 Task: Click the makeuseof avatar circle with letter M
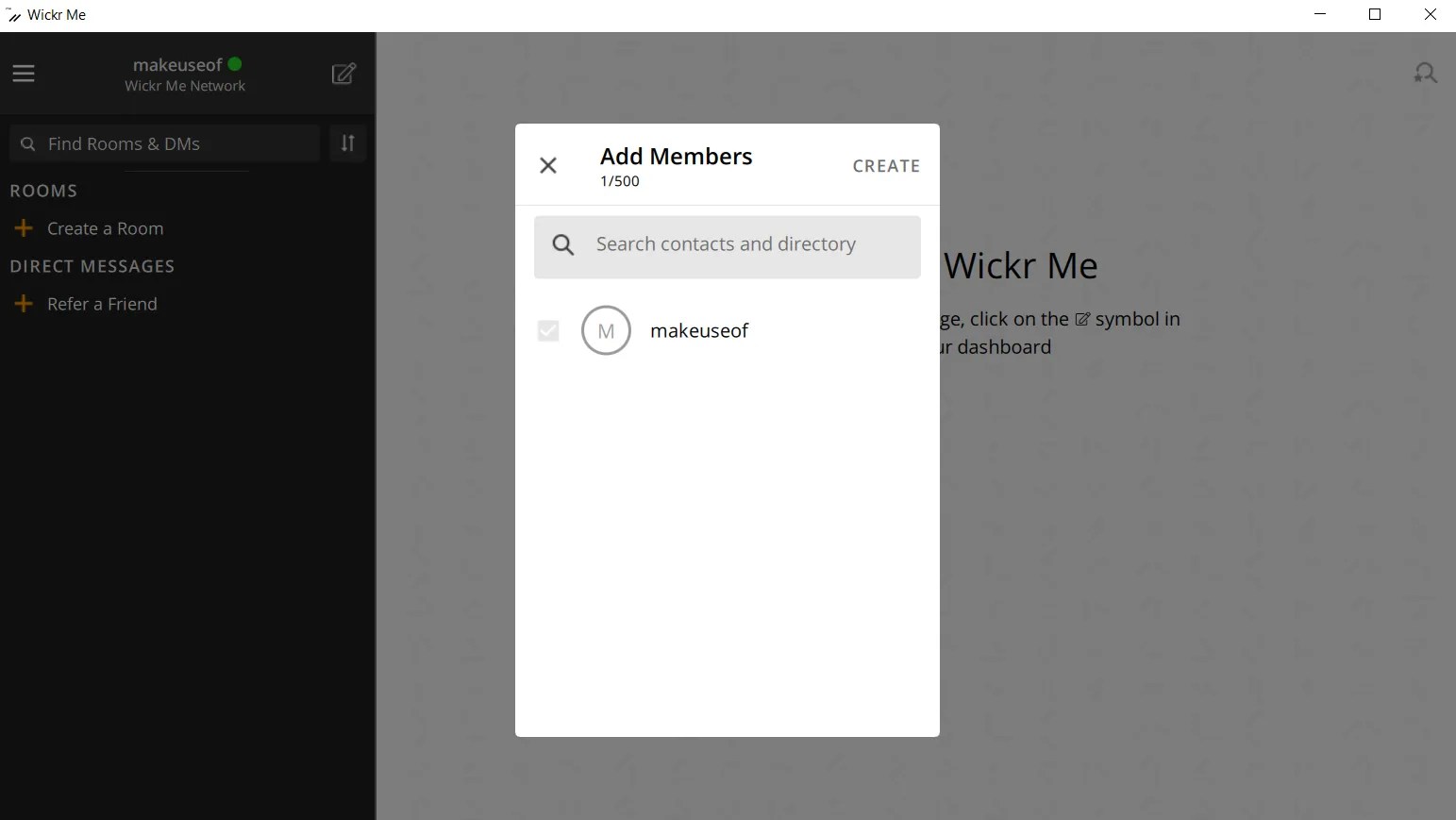tap(605, 330)
